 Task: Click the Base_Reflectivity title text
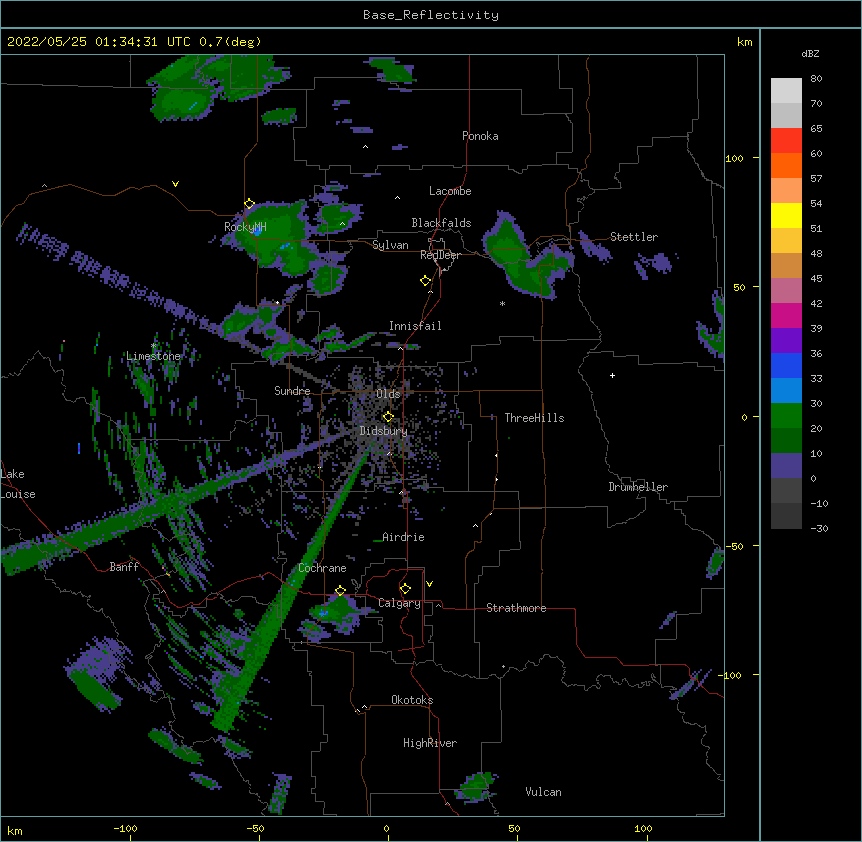(x=431, y=15)
